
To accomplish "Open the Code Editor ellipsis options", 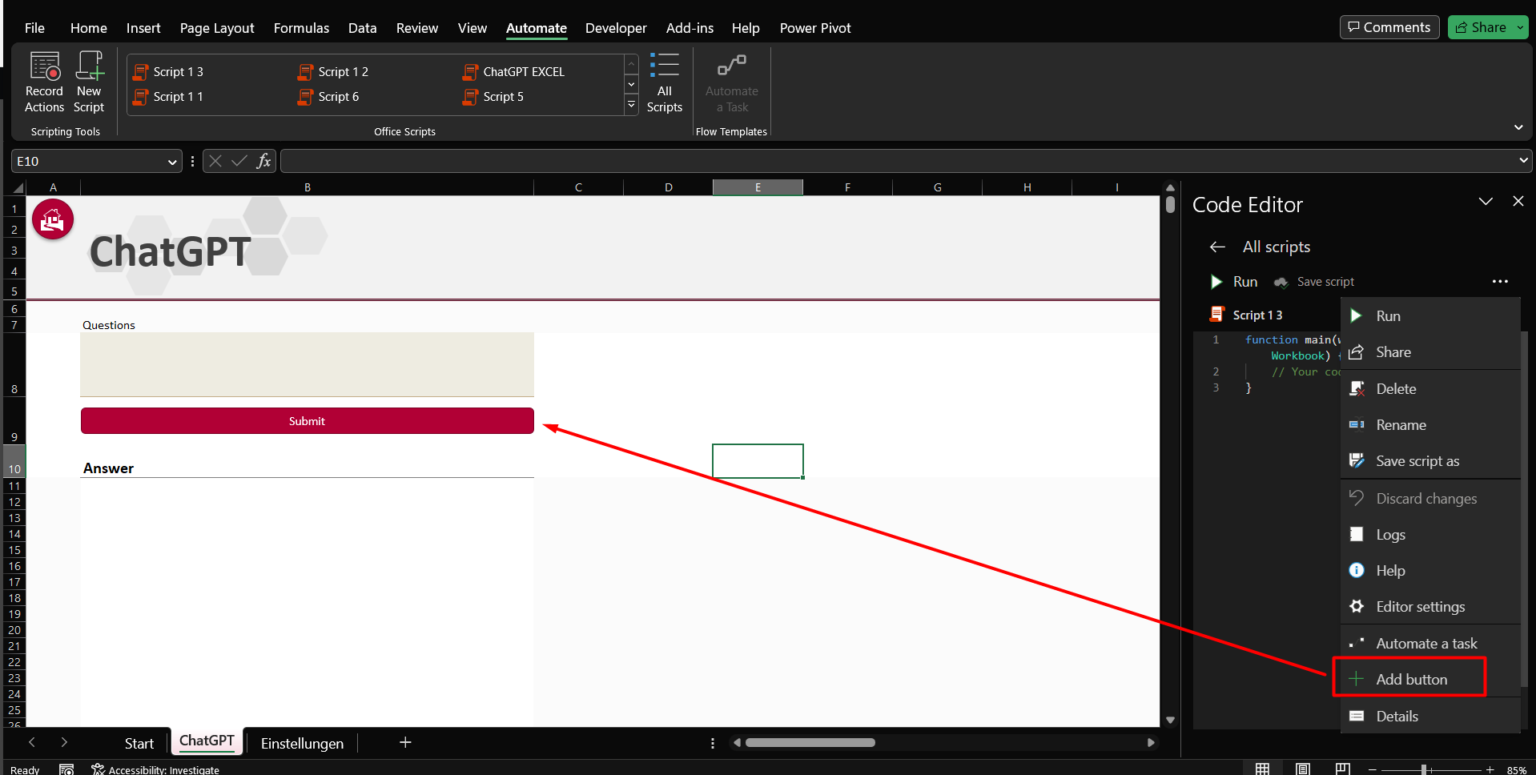I will tap(1500, 281).
